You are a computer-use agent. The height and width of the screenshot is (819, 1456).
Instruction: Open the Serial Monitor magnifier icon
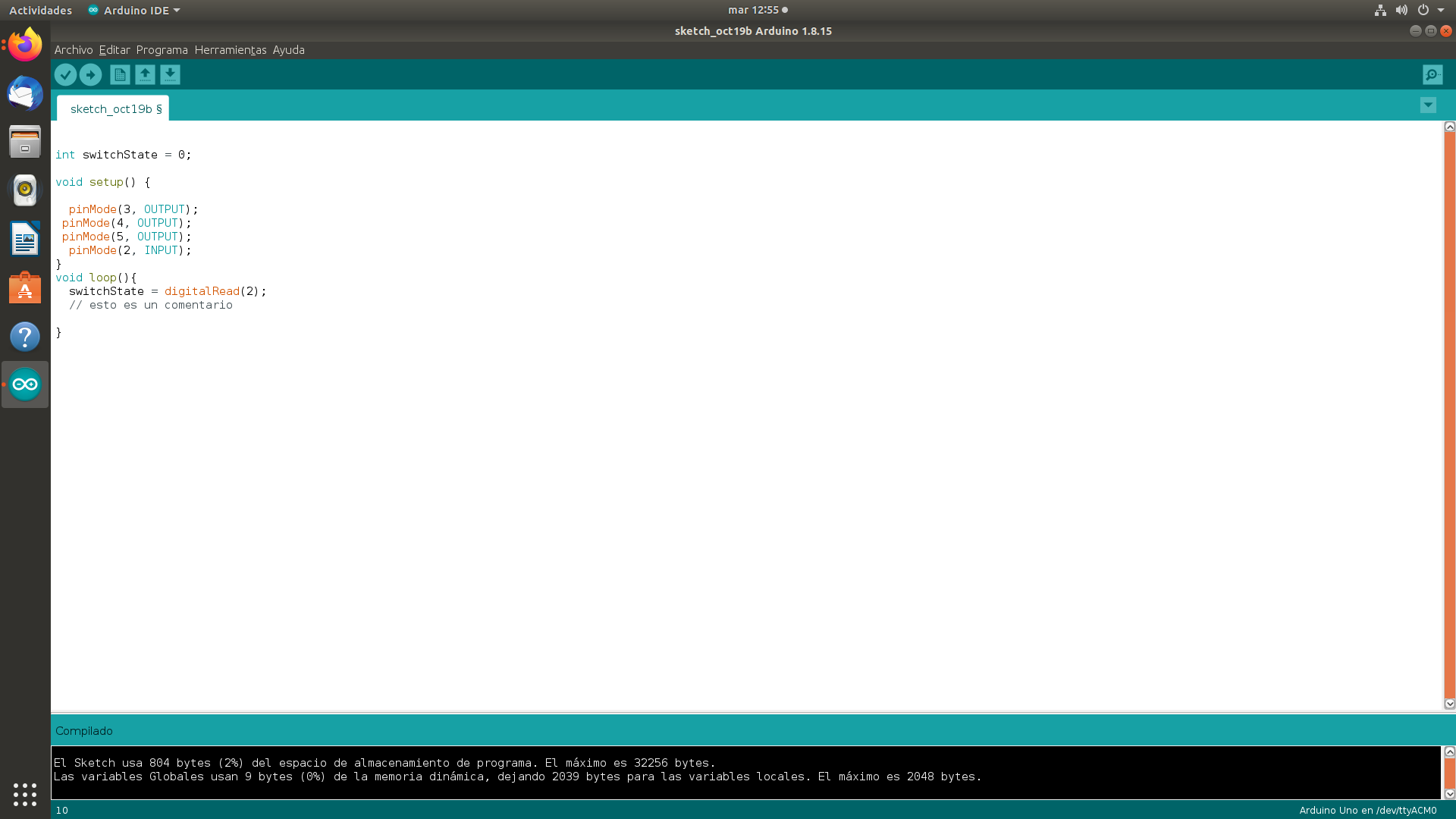tap(1432, 74)
